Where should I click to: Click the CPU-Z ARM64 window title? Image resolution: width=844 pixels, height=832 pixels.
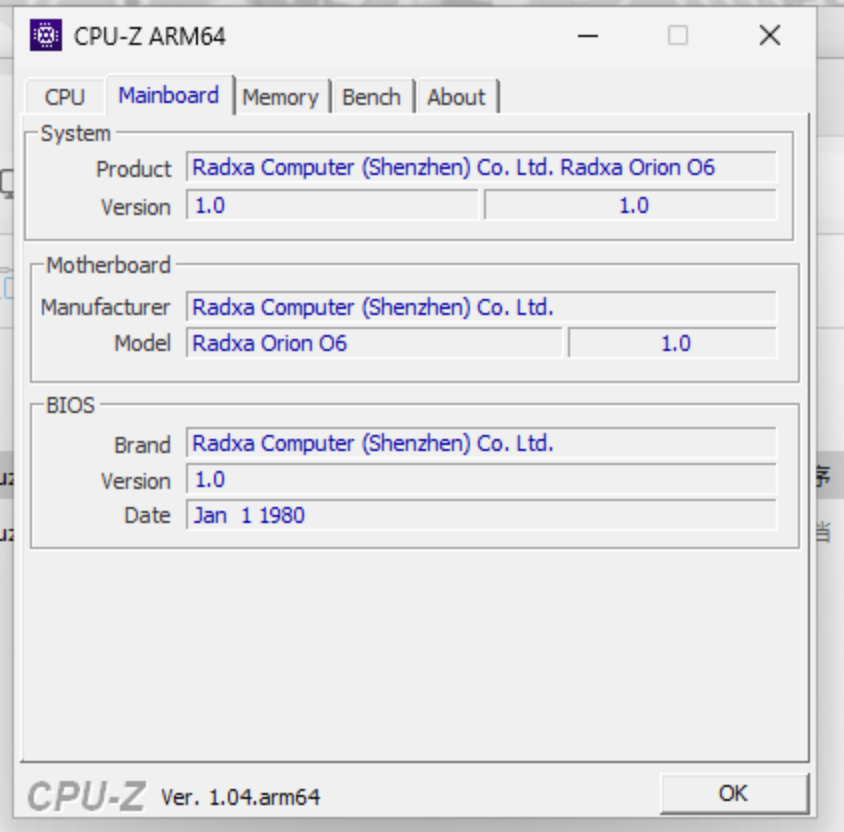[x=150, y=37]
